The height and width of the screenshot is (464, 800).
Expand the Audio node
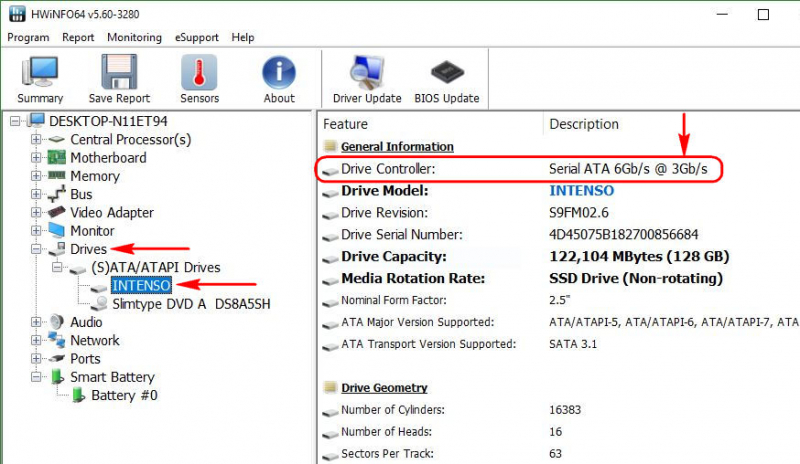coord(36,322)
